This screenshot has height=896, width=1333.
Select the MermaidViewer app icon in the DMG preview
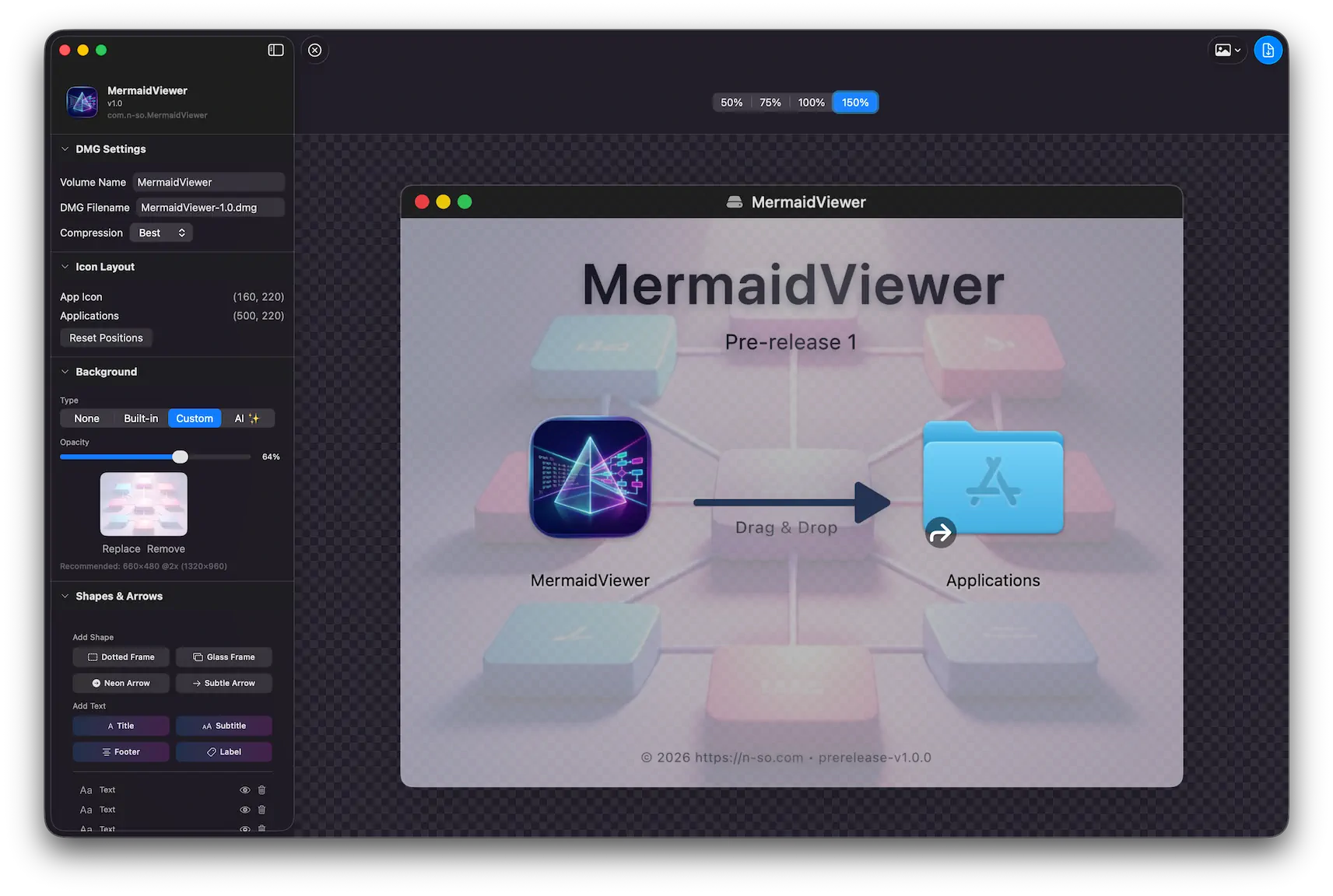(590, 477)
